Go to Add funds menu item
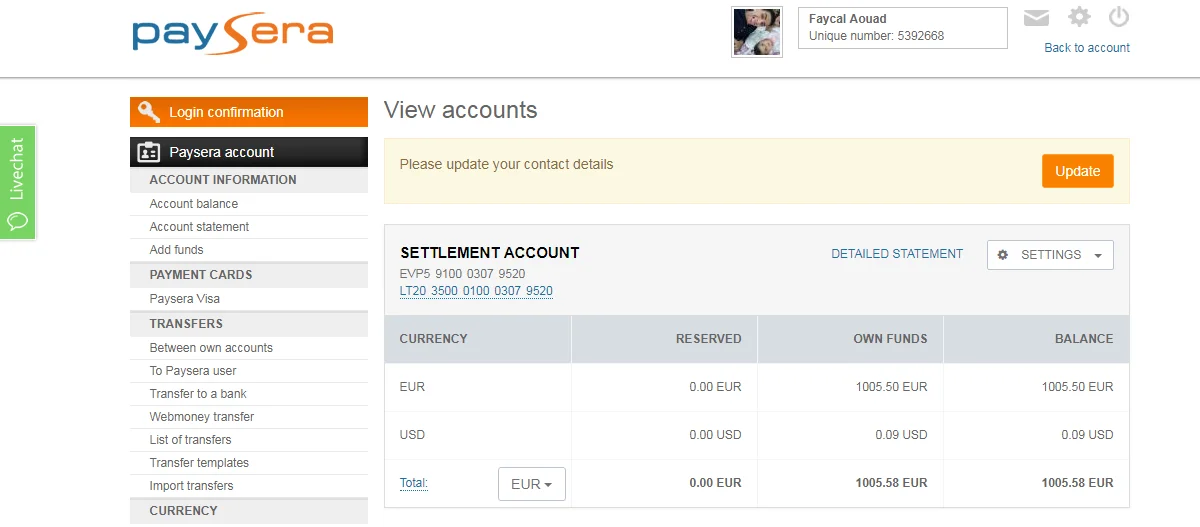 point(176,250)
